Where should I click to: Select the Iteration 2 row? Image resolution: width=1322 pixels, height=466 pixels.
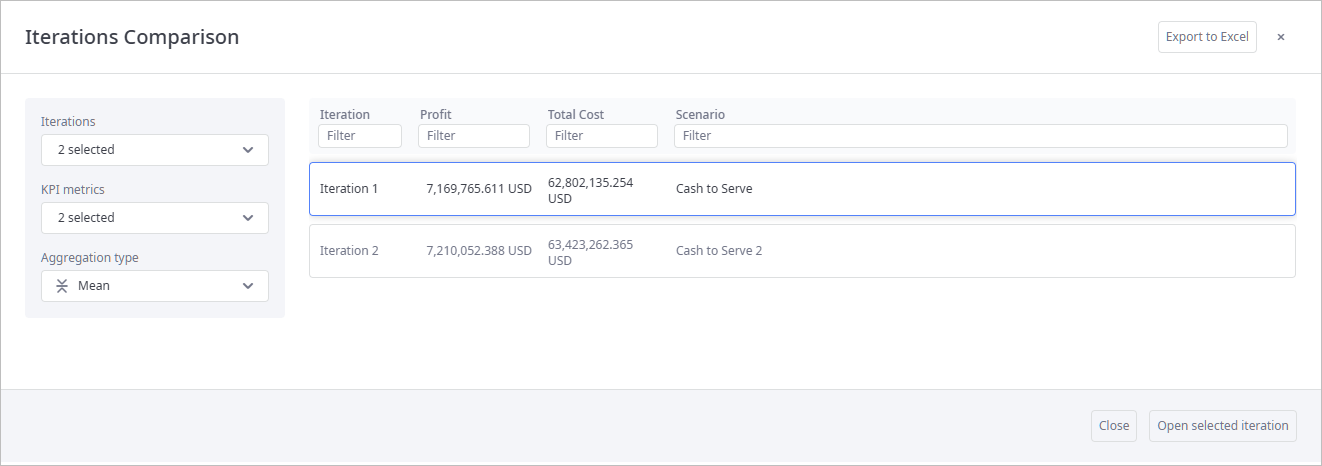click(802, 251)
